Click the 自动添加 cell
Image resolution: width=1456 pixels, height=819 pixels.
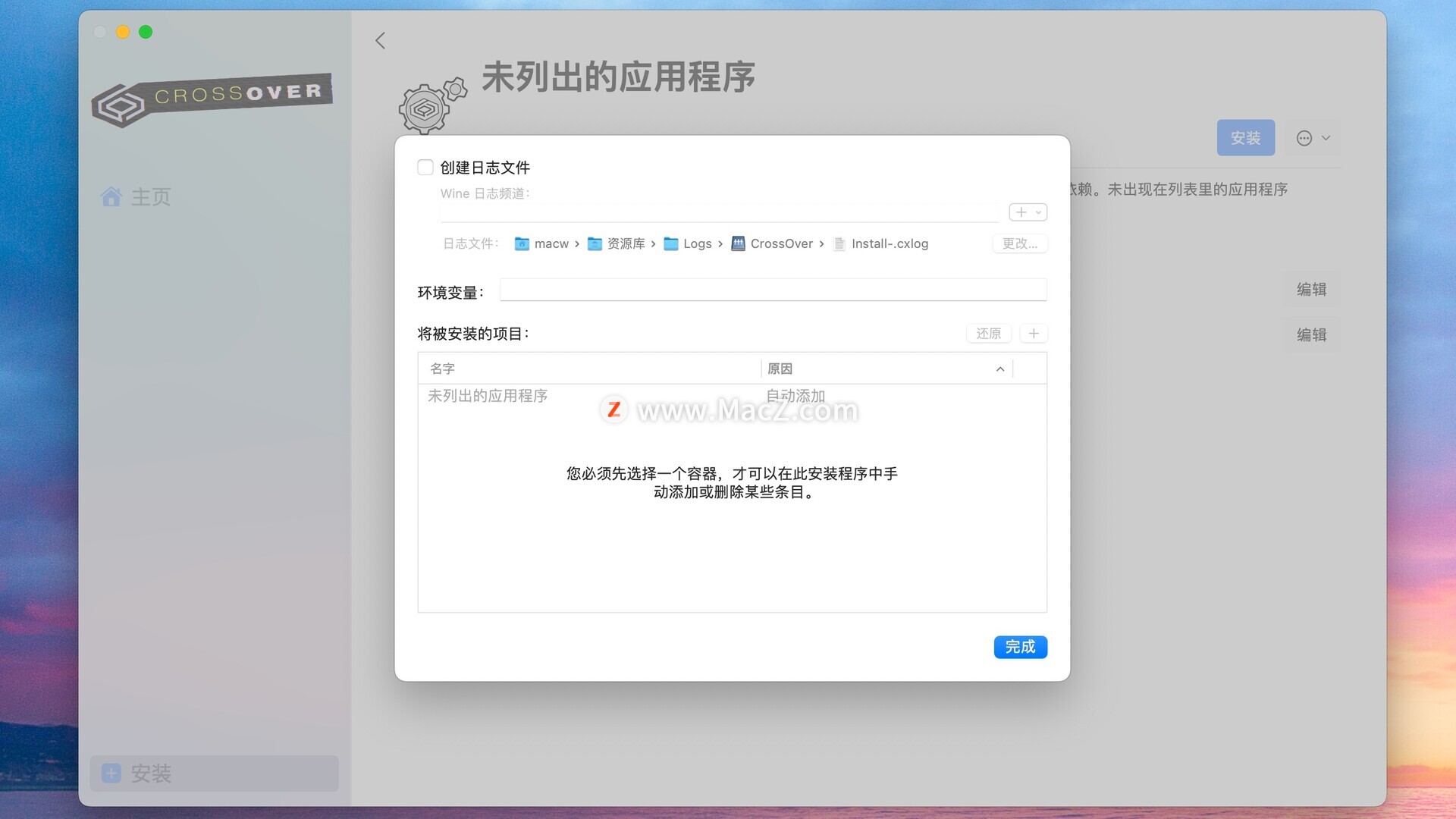[795, 396]
